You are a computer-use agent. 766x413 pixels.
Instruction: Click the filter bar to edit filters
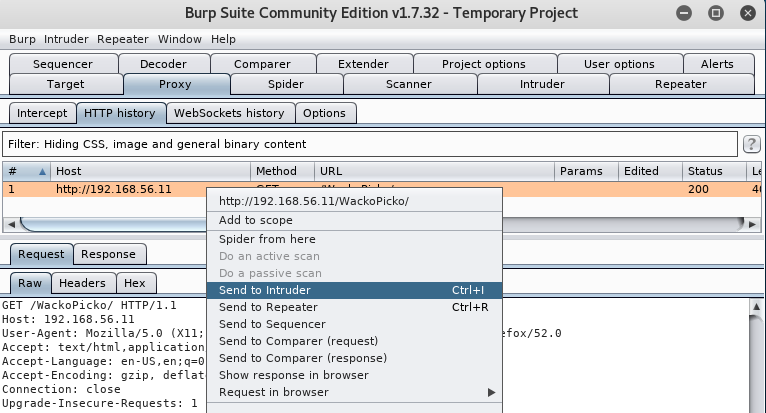coord(370,144)
